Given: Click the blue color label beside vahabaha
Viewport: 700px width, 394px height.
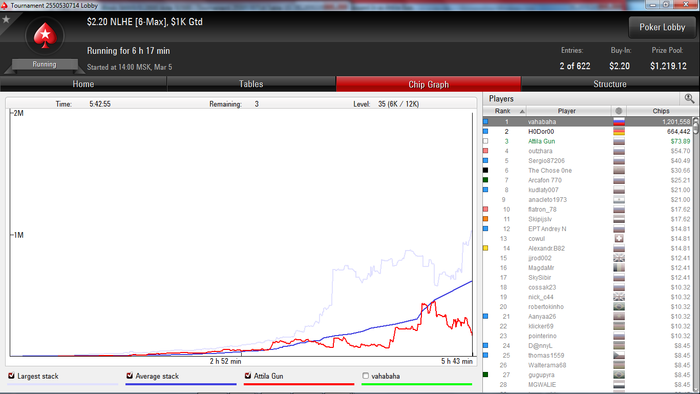Looking at the screenshot, I should point(485,121).
